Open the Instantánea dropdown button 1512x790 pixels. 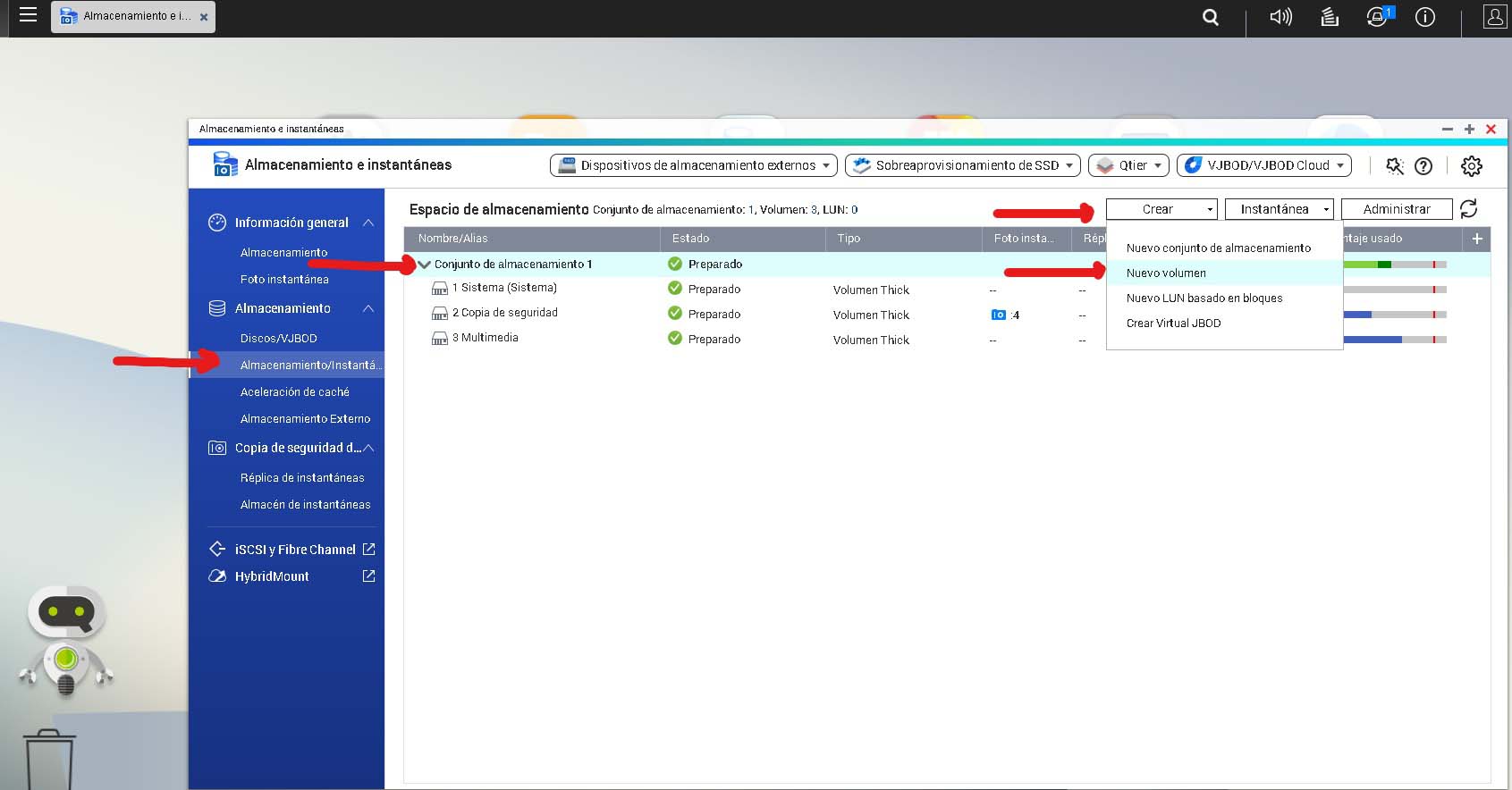(x=1279, y=209)
